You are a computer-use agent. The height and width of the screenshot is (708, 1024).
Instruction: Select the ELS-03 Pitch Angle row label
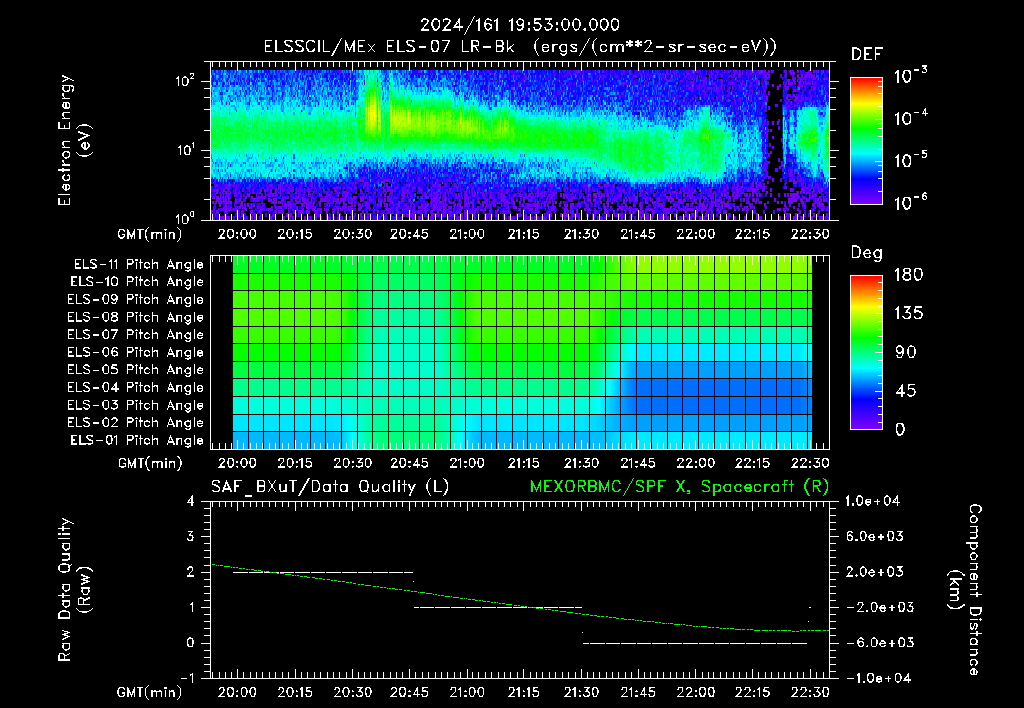tap(135, 405)
